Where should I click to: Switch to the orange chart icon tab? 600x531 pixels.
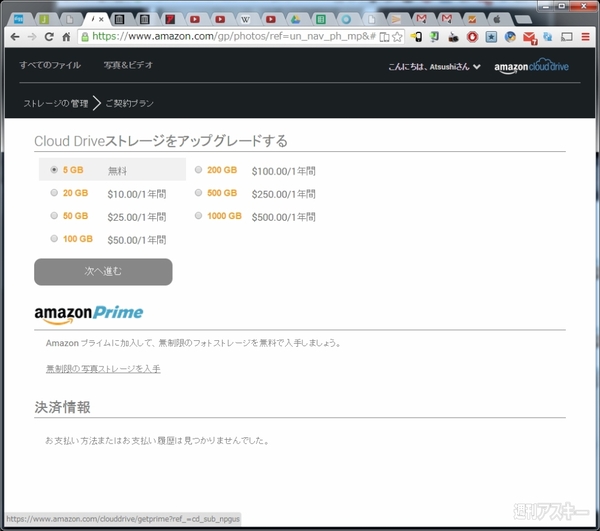(472, 19)
